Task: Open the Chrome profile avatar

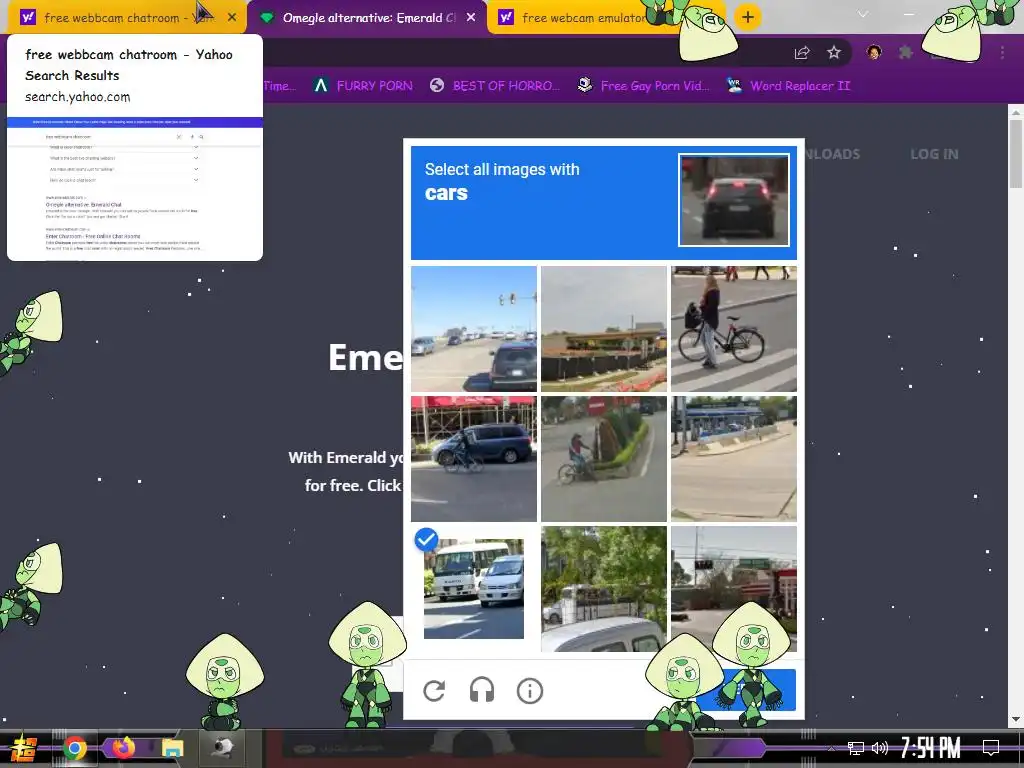Action: (874, 52)
